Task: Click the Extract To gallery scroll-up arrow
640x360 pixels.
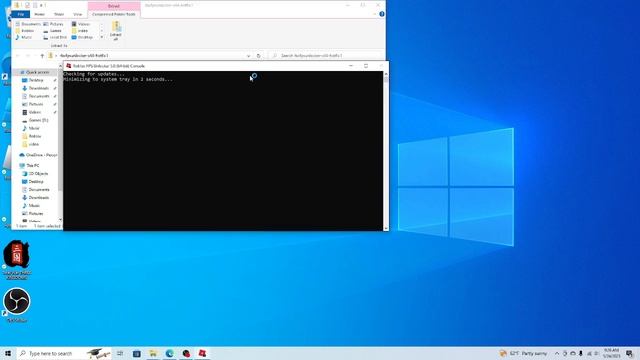Action: click(x=102, y=24)
